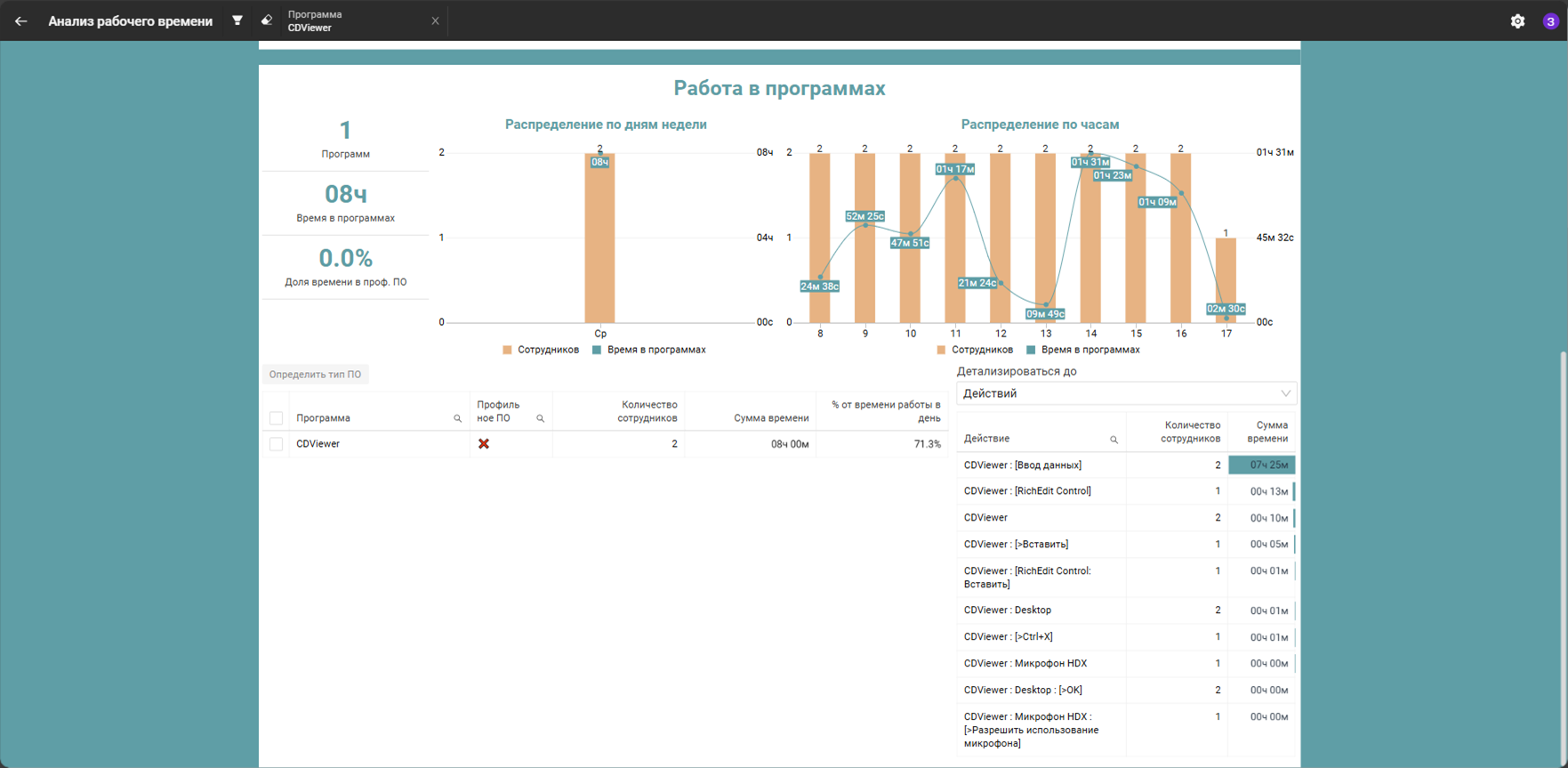Check the select-all checkbox in table header

coord(277,418)
